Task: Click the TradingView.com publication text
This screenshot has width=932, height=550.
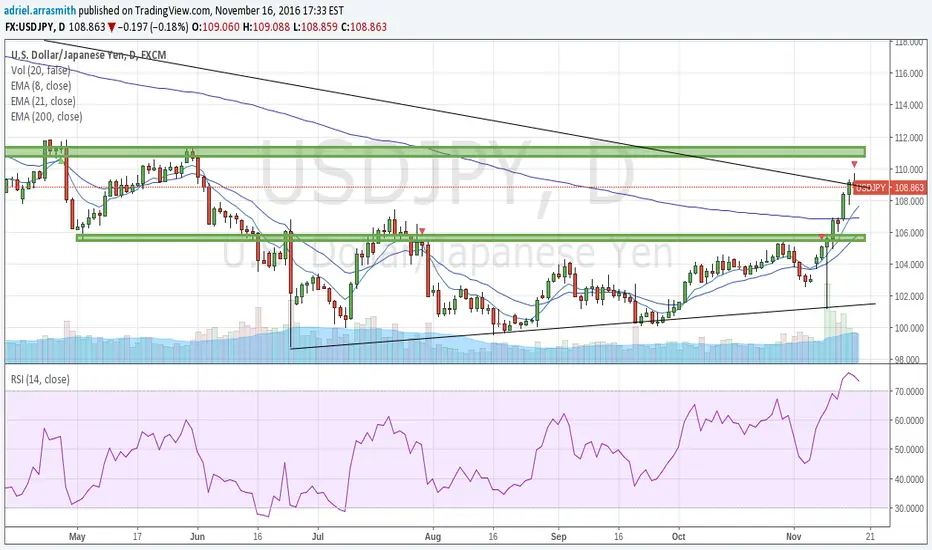Action: point(173,11)
